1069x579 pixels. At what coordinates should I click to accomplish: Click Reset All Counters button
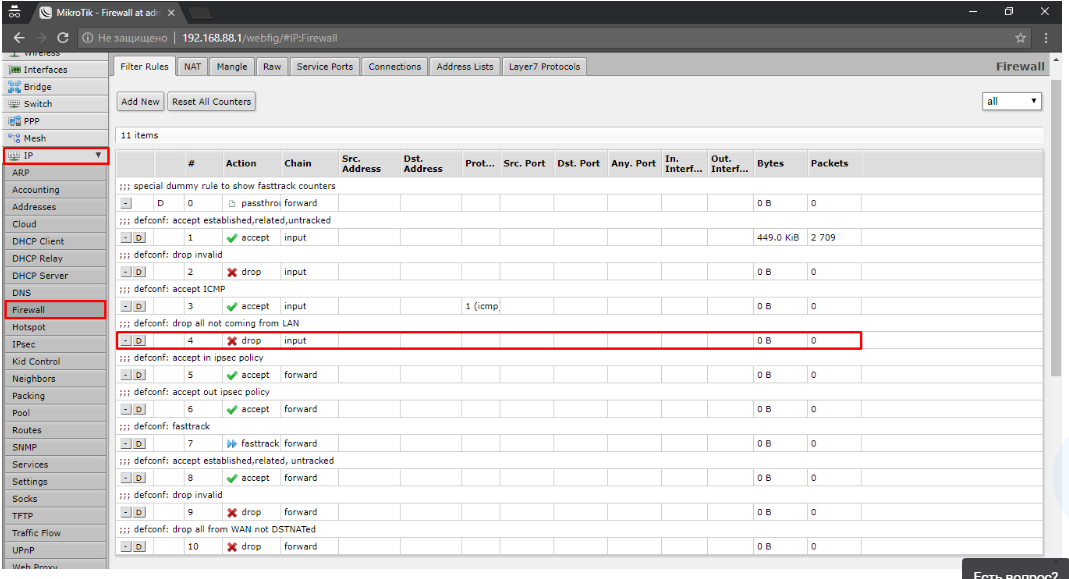click(211, 102)
